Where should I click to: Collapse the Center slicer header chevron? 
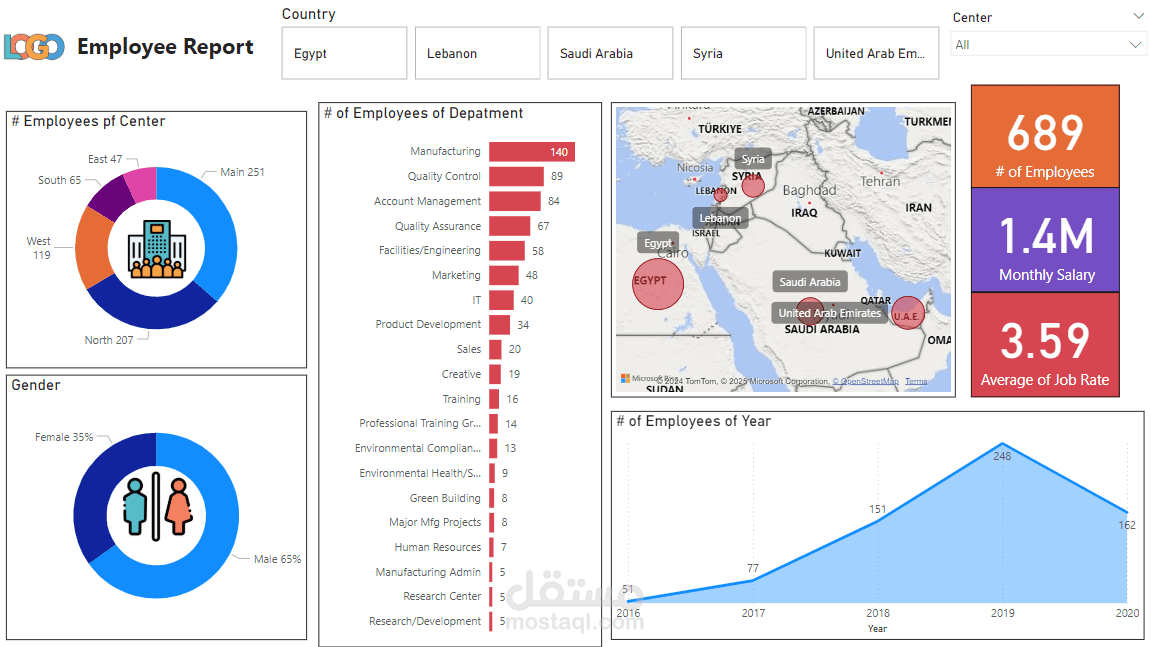[1139, 15]
